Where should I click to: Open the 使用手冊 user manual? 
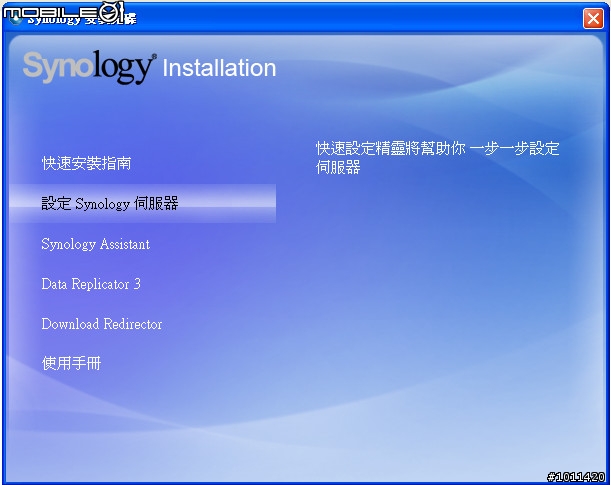pyautogui.click(x=71, y=363)
